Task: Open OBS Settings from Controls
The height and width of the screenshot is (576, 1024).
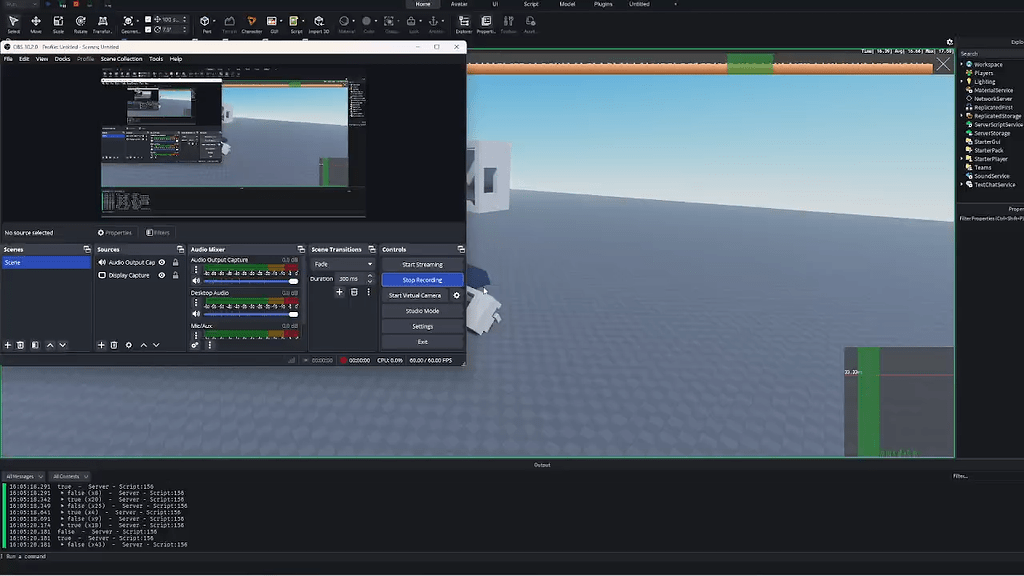Action: pyautogui.click(x=423, y=327)
